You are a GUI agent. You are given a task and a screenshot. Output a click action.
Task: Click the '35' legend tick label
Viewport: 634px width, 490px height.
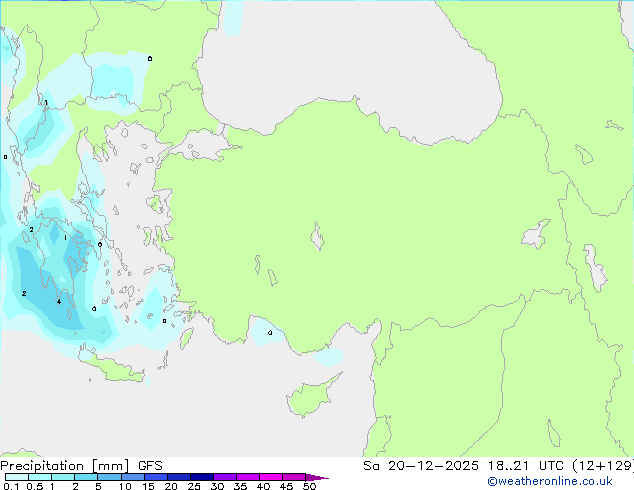coord(240,486)
